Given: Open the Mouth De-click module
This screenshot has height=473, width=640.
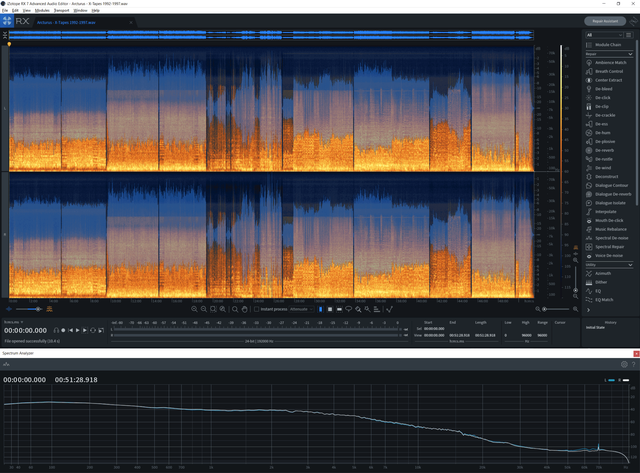Looking at the screenshot, I should (604, 220).
